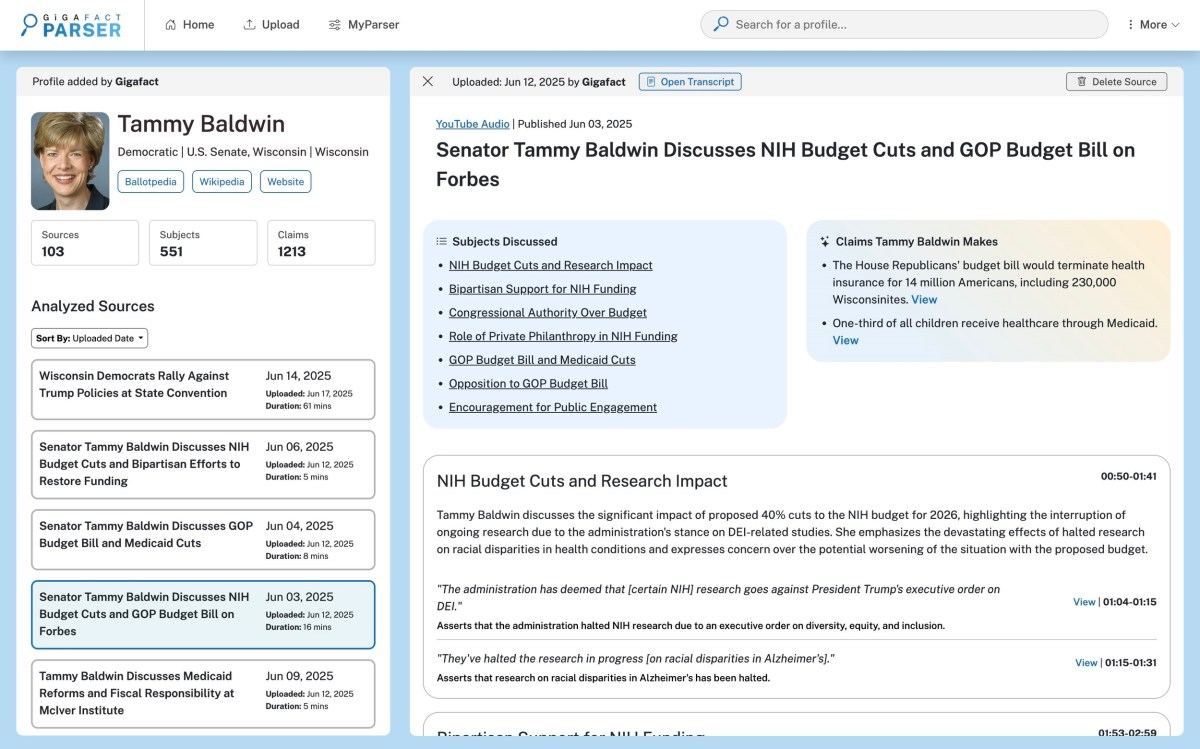Image resolution: width=1200 pixels, height=749 pixels.
Task: Jump to Encouragement for Public Engagement
Action: [x=553, y=407]
